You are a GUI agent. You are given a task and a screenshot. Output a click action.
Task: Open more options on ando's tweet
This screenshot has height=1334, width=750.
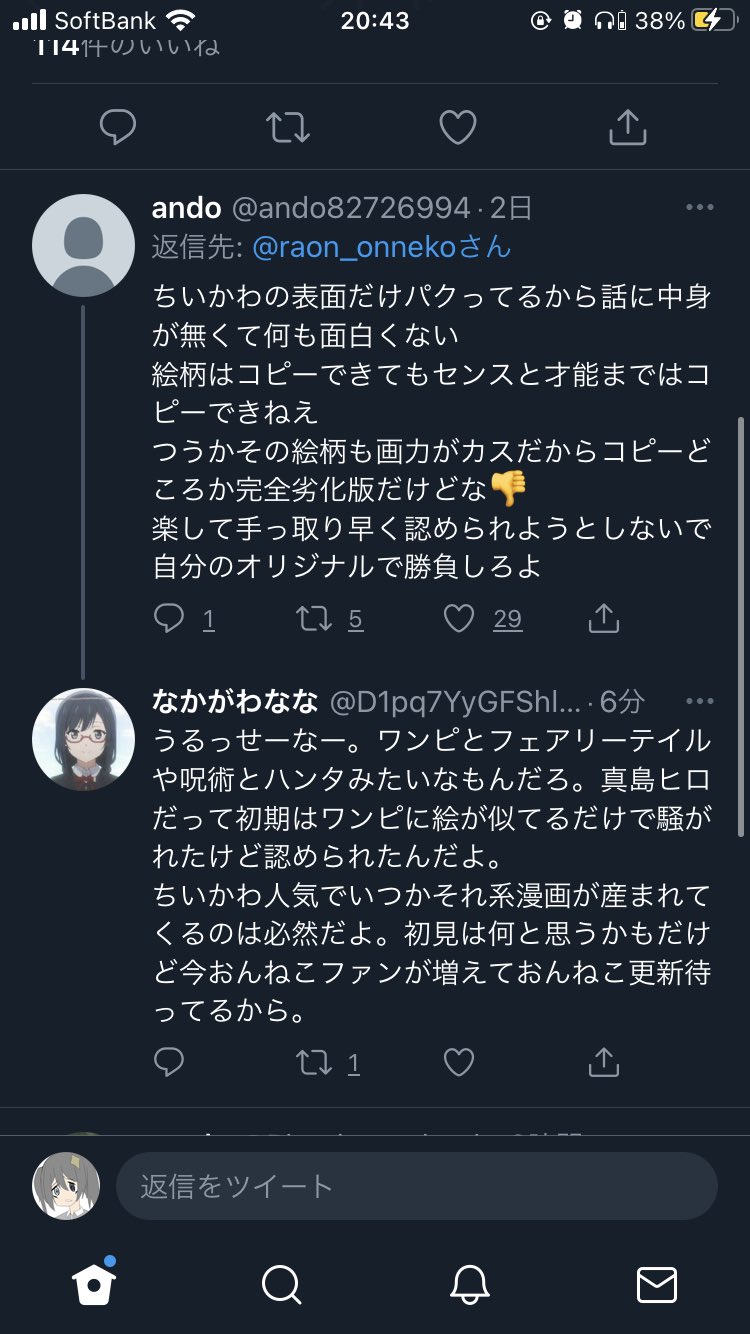click(699, 208)
